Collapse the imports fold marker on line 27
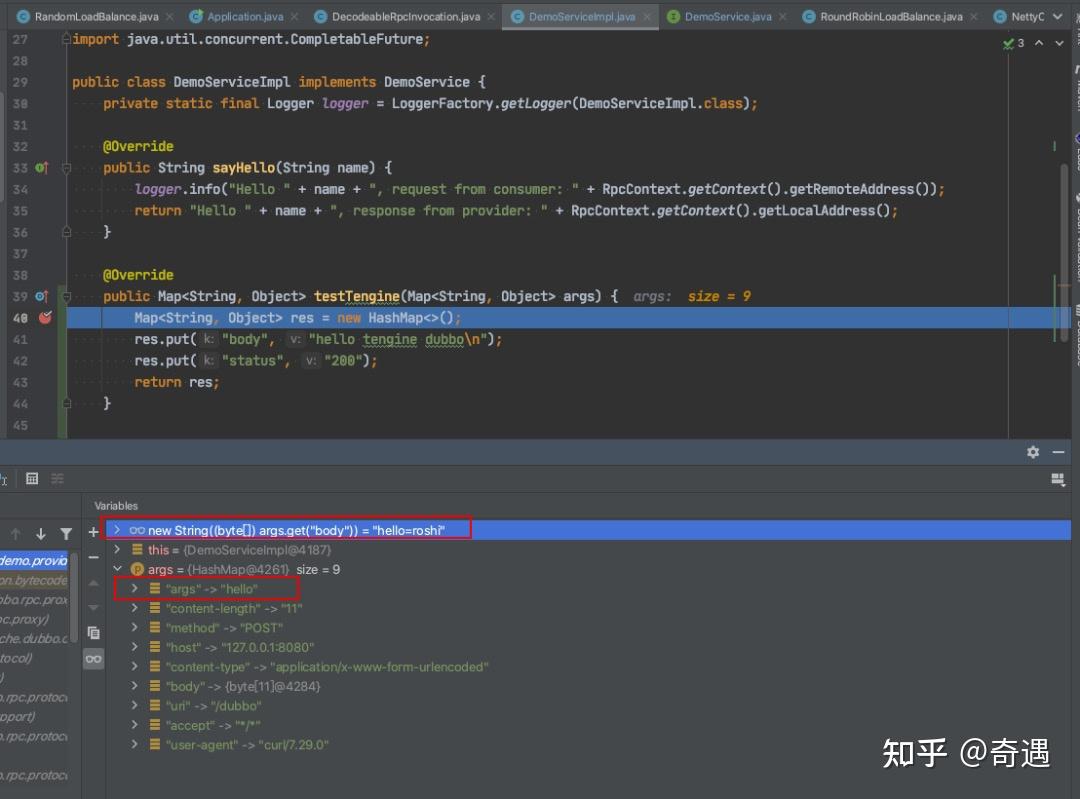The image size is (1080, 799). pyautogui.click(x=67, y=39)
